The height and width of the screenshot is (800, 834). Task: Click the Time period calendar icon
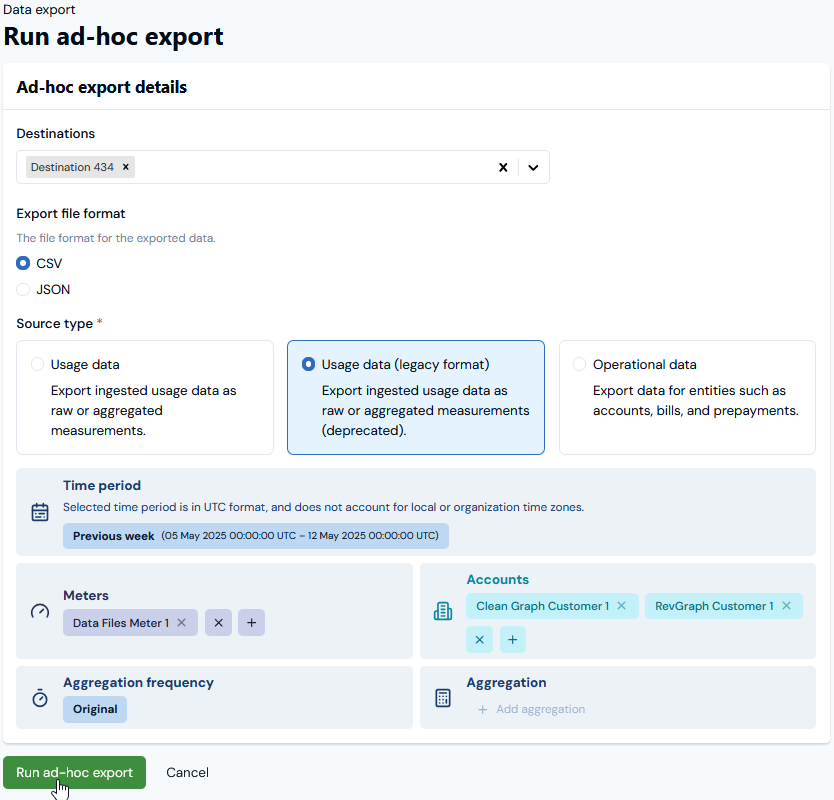click(x=40, y=512)
